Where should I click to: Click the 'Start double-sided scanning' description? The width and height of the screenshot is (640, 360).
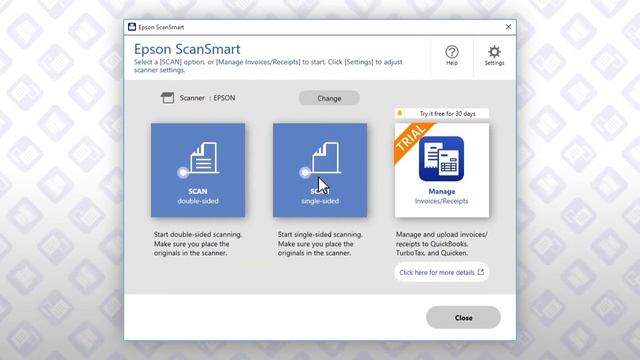coord(198,244)
